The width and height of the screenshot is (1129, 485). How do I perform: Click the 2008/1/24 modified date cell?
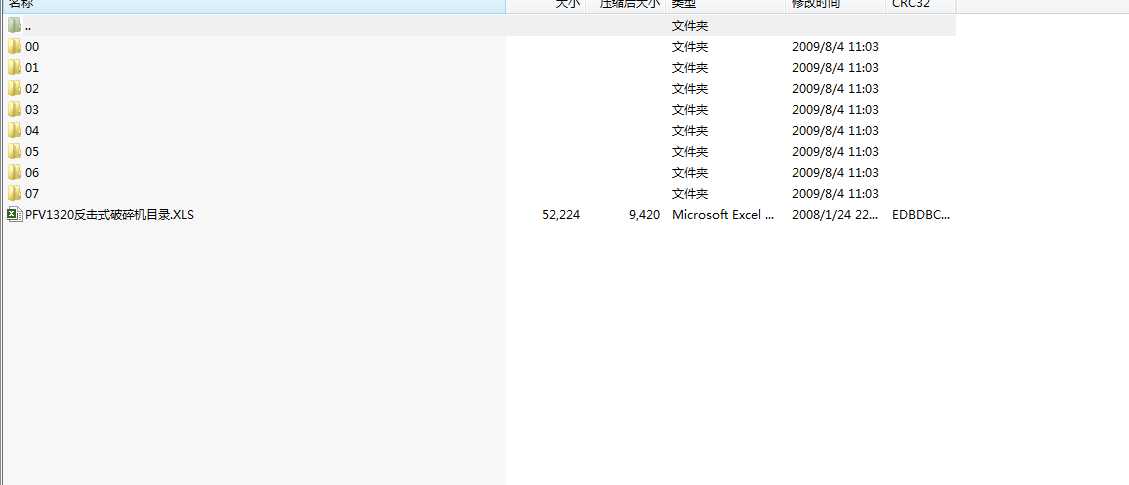pos(835,214)
